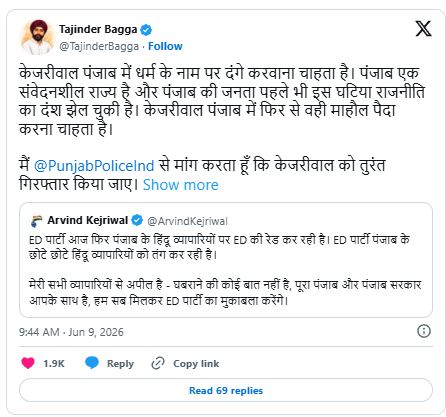Open the 9:44 AM Jun 9, 2026 timestamp
The image size is (446, 417).
point(71,332)
